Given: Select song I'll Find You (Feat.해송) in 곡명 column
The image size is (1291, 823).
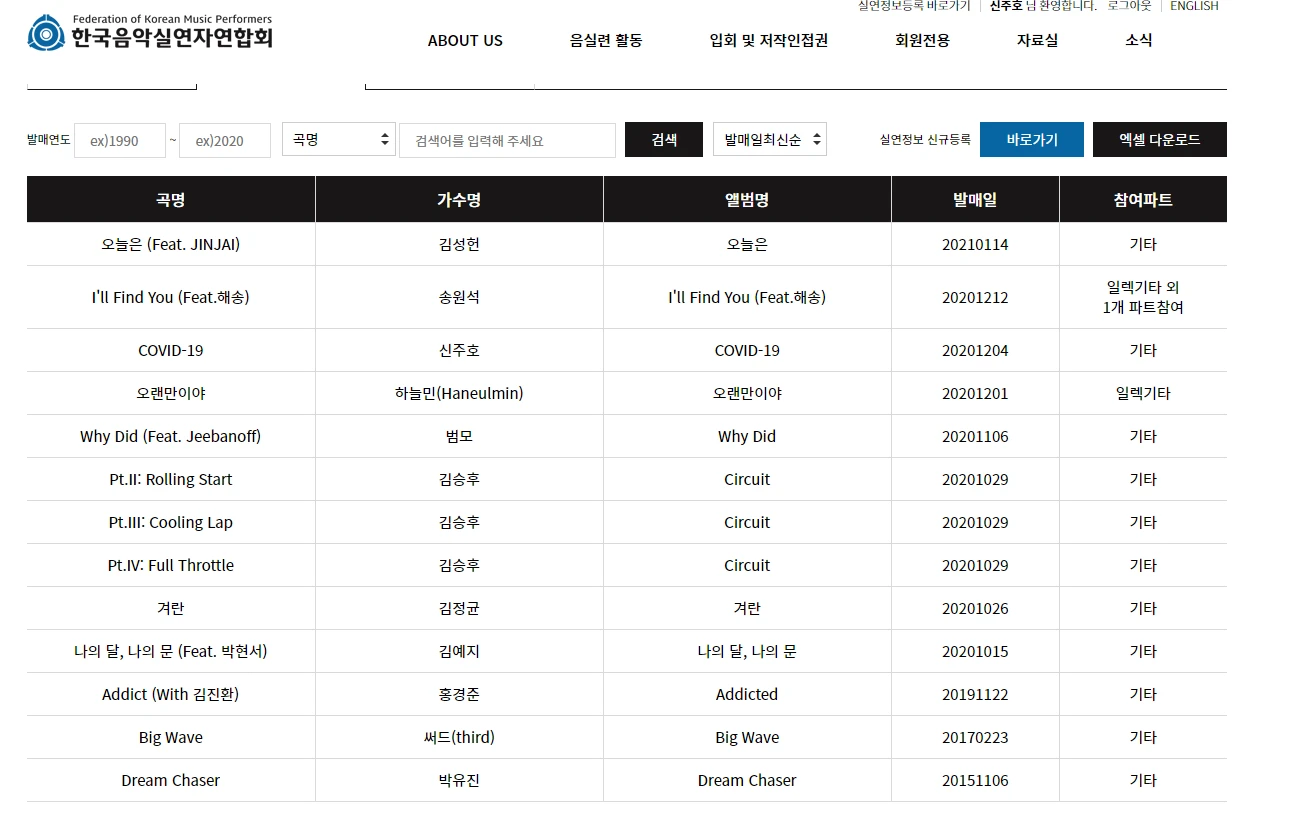Looking at the screenshot, I should click(x=171, y=297).
